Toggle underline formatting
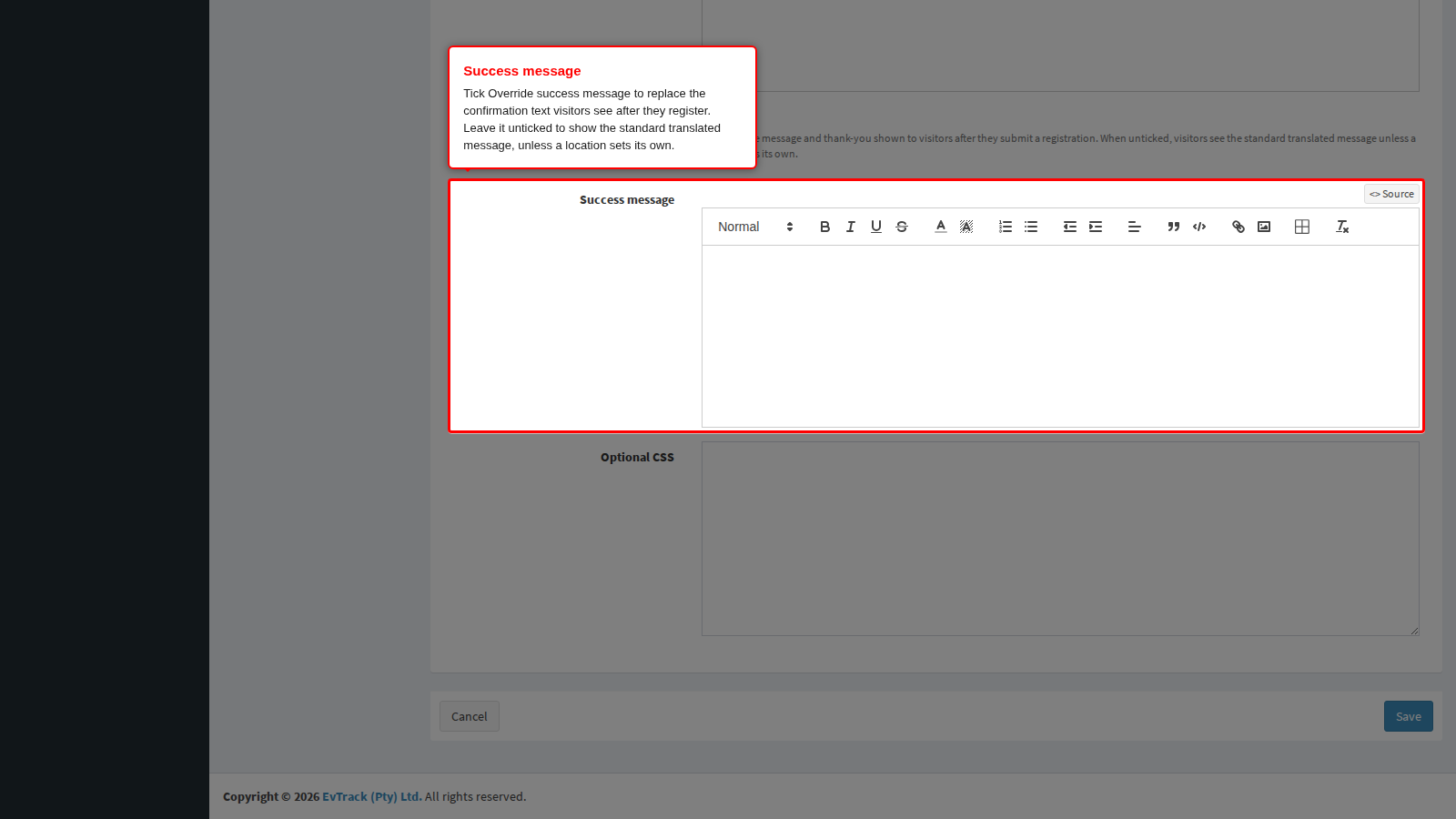Screen dimensions: 1456x819 tap(875, 227)
